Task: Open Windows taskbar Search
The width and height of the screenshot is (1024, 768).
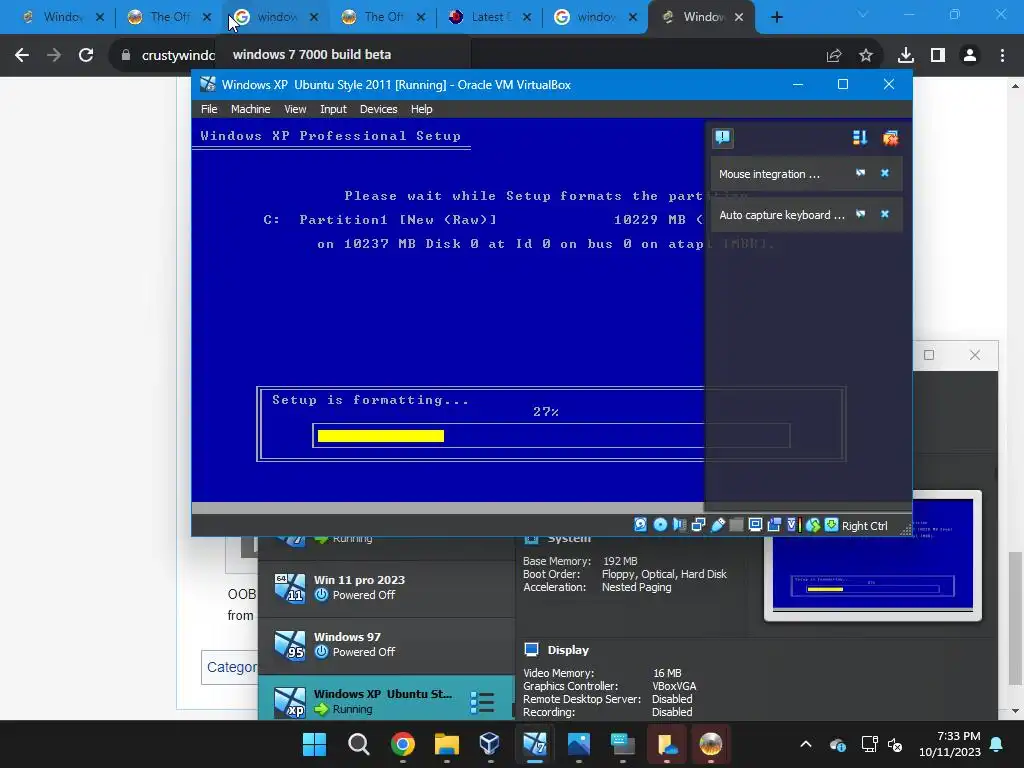Action: coord(359,744)
